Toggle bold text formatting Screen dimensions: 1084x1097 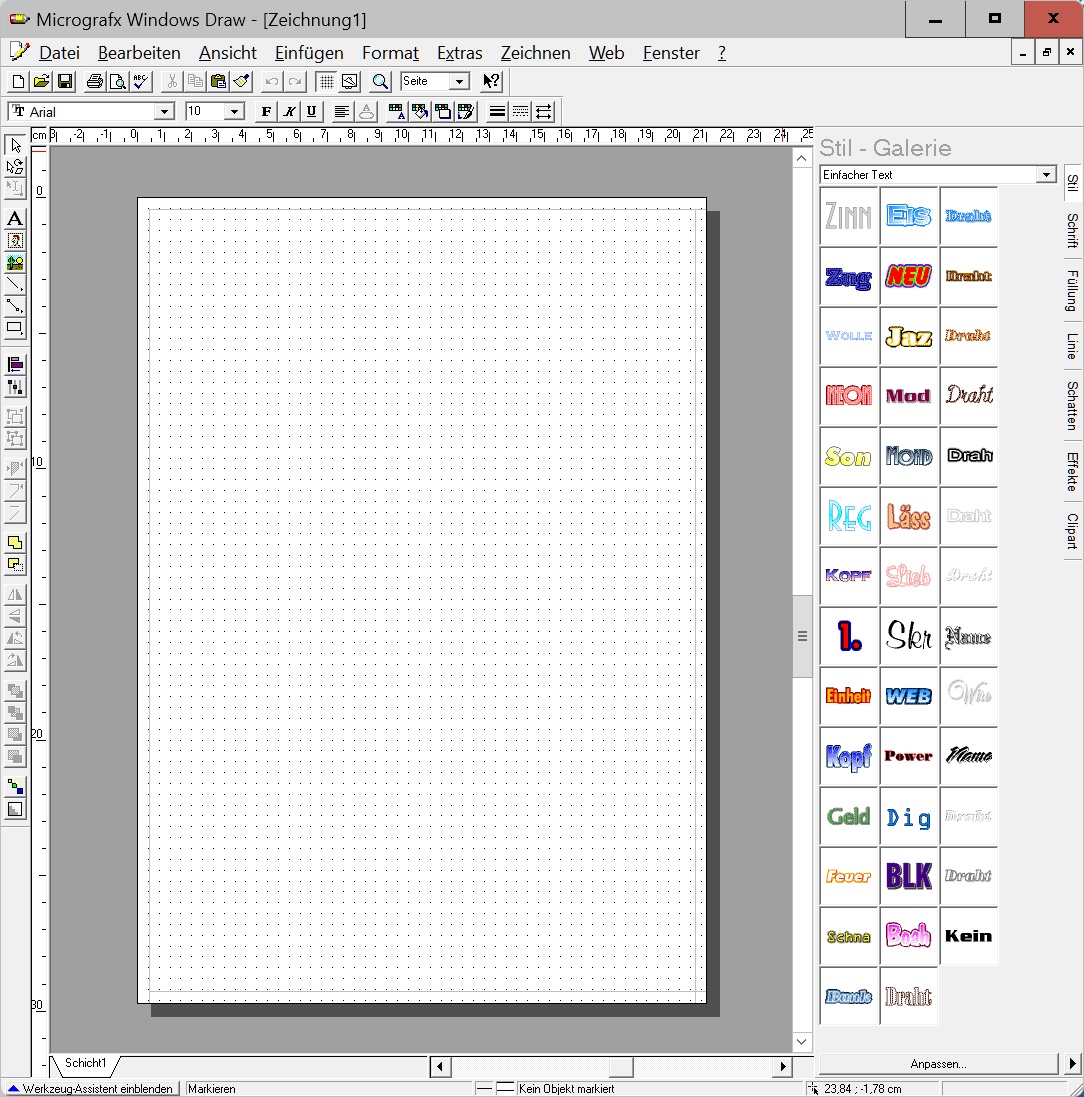pos(265,111)
